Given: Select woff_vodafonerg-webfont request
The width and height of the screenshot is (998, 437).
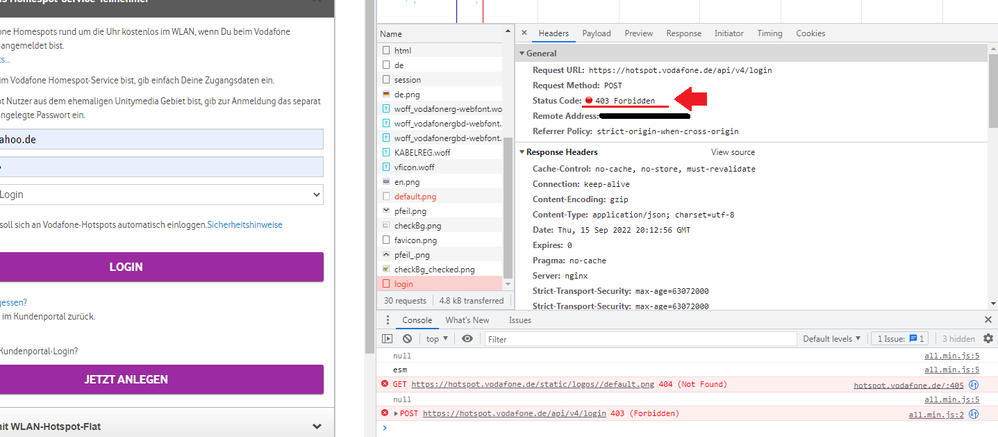Looking at the screenshot, I should tap(440, 109).
